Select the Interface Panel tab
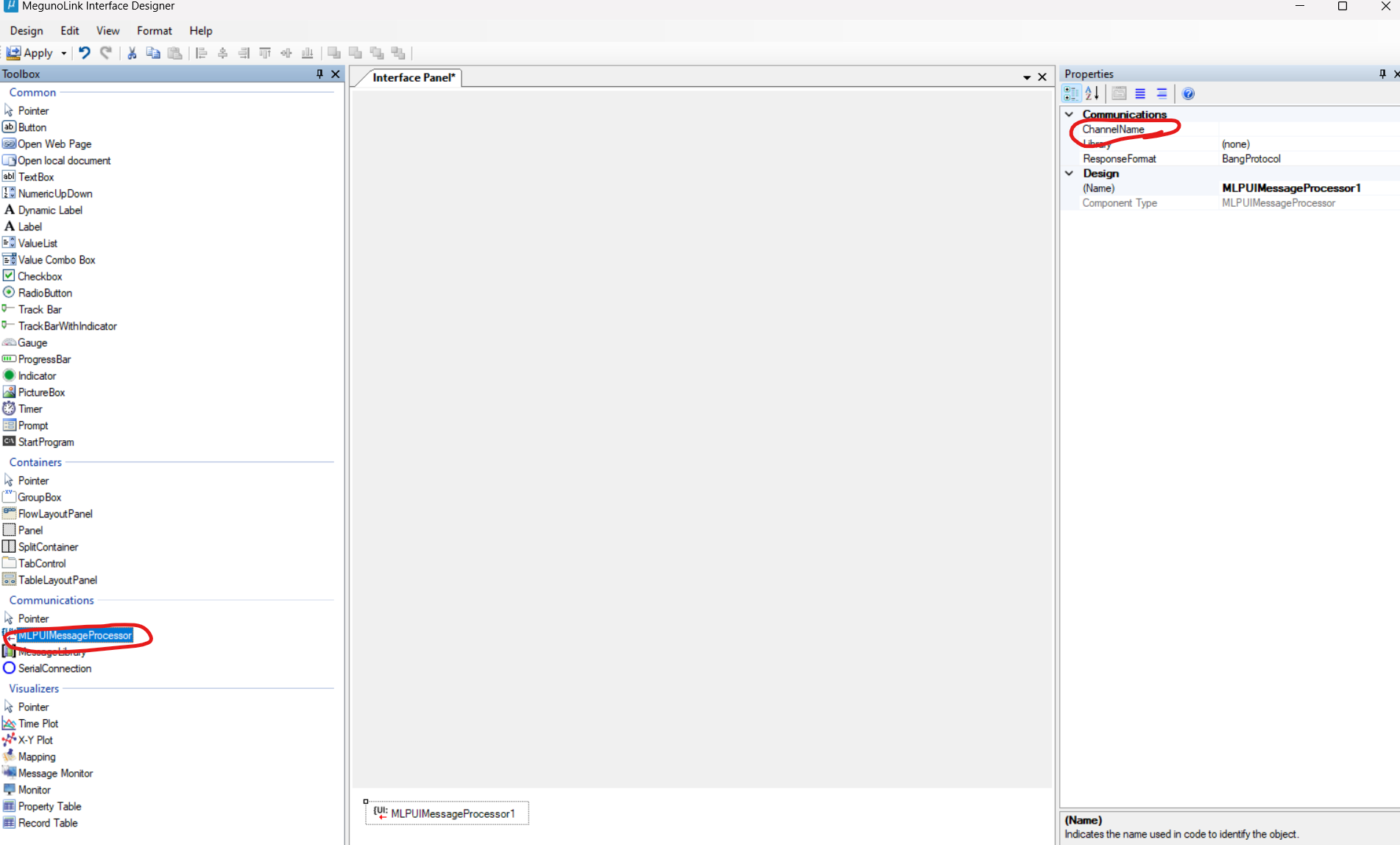Viewport: 1400px width, 845px height. tap(414, 77)
